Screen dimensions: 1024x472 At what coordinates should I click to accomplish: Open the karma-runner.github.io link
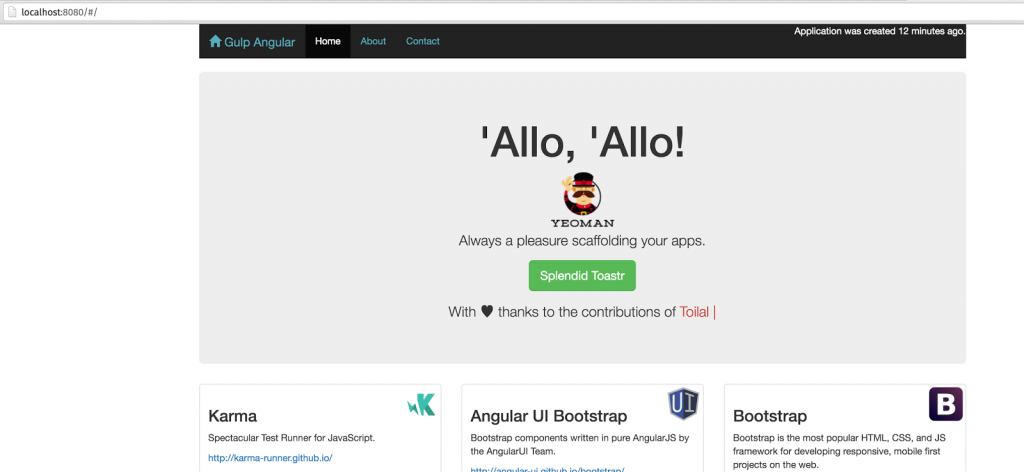[270, 458]
